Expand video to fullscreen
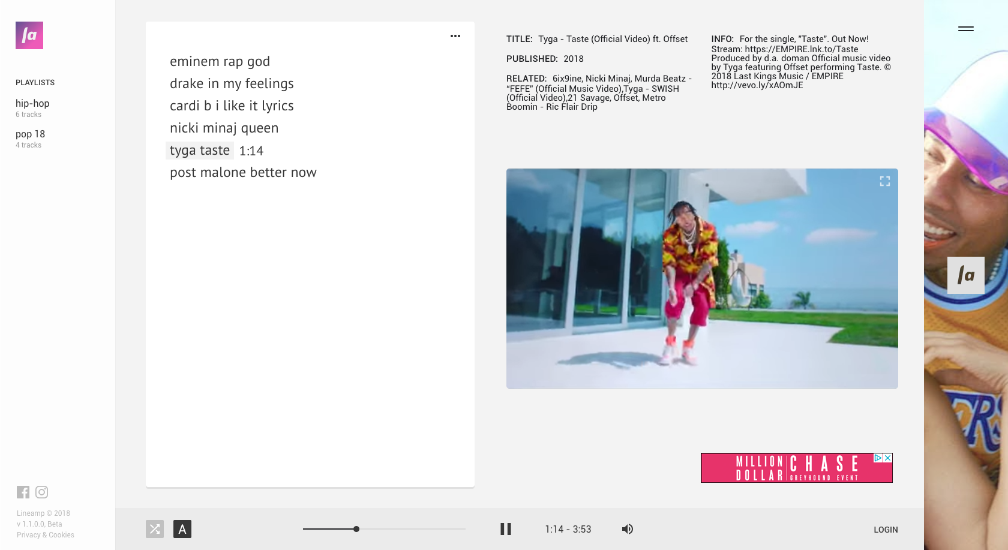1008x550 pixels. (885, 181)
